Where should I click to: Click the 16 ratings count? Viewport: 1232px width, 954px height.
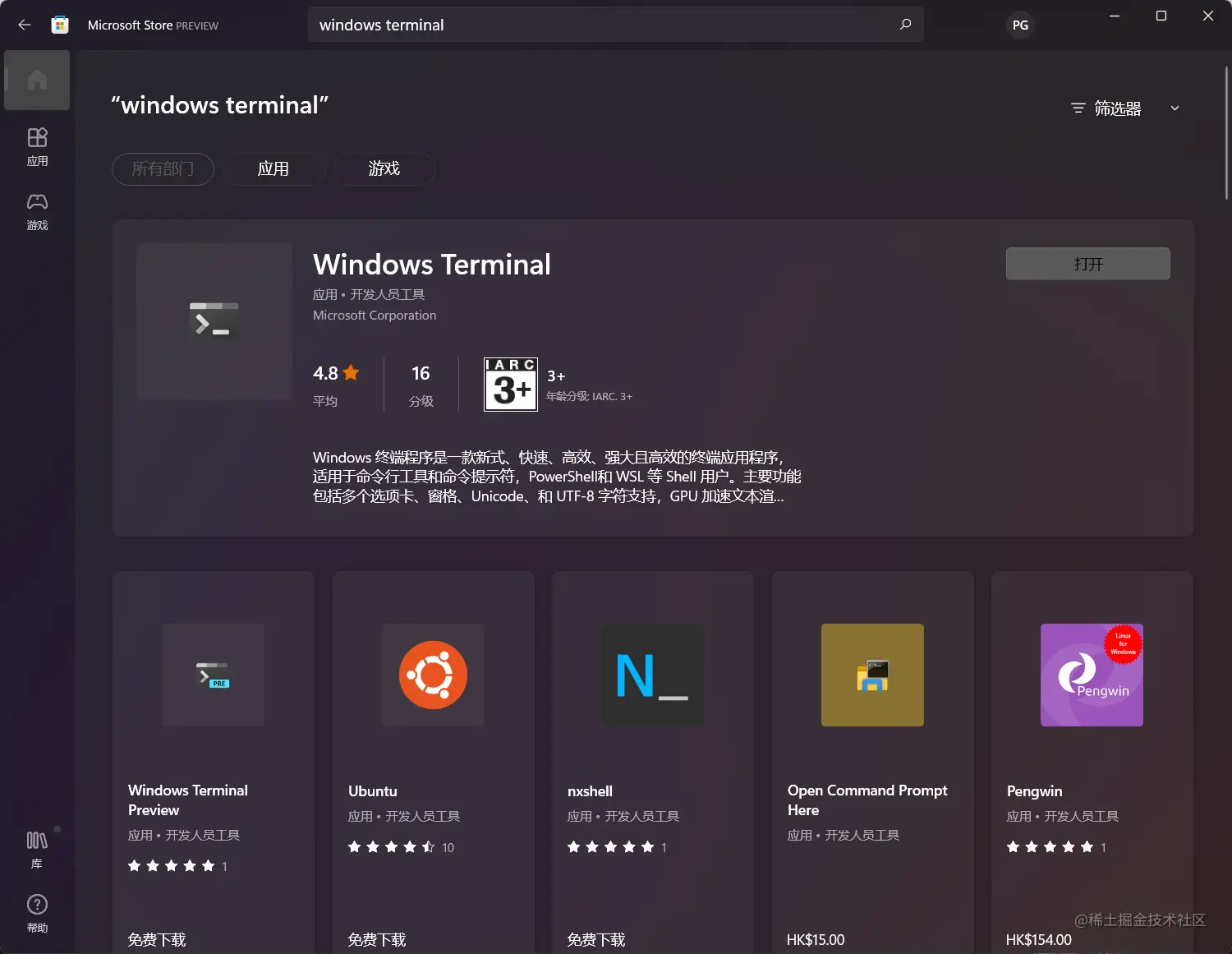pos(421,374)
